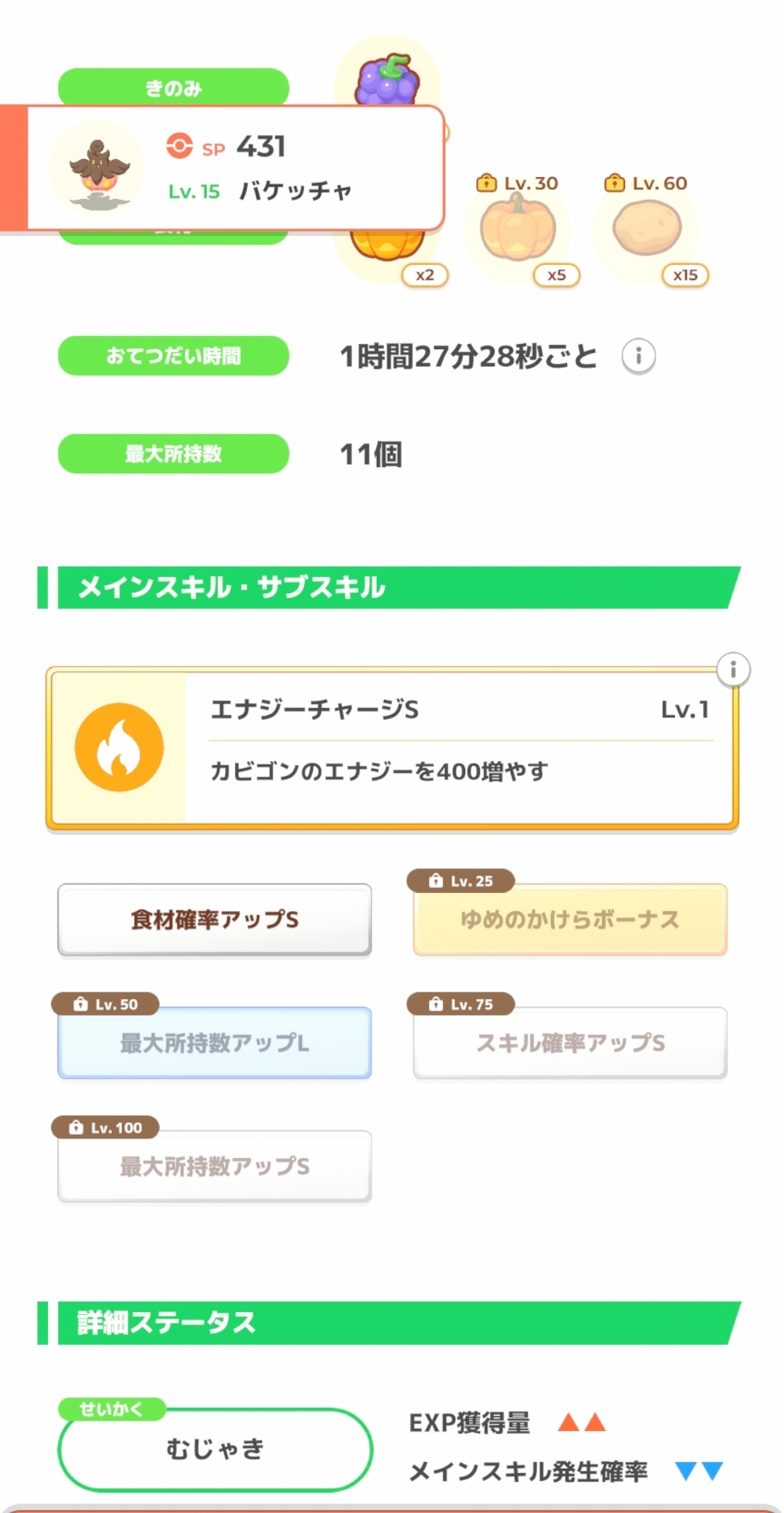Image resolution: width=784 pixels, height=1513 pixels.
Task: Tap the grape berry icon
Action: coord(387,78)
